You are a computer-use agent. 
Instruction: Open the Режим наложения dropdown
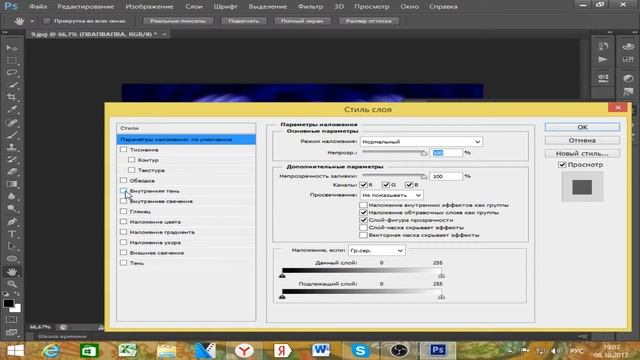[x=421, y=142]
